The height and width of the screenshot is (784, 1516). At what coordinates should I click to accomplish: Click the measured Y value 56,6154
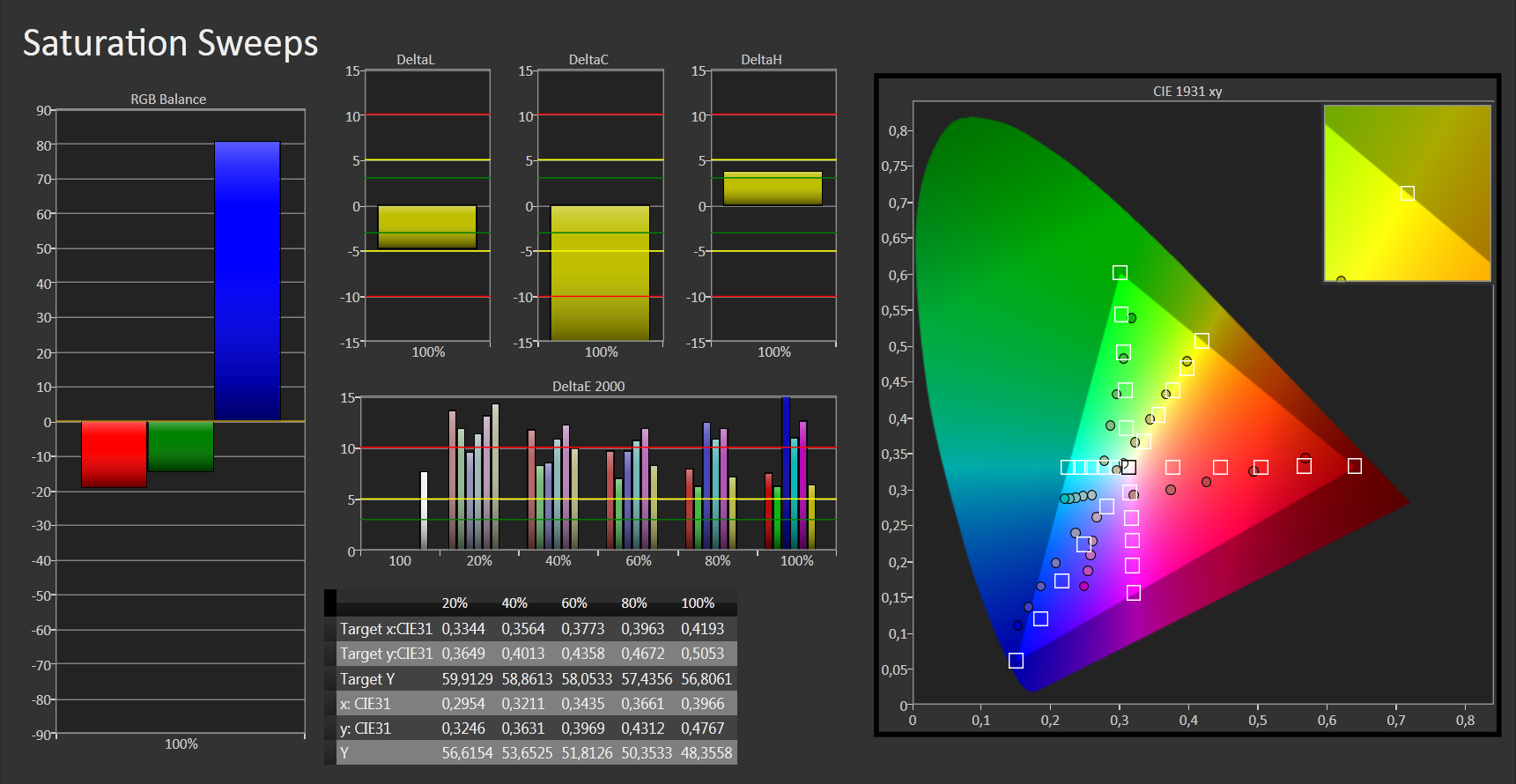(467, 753)
